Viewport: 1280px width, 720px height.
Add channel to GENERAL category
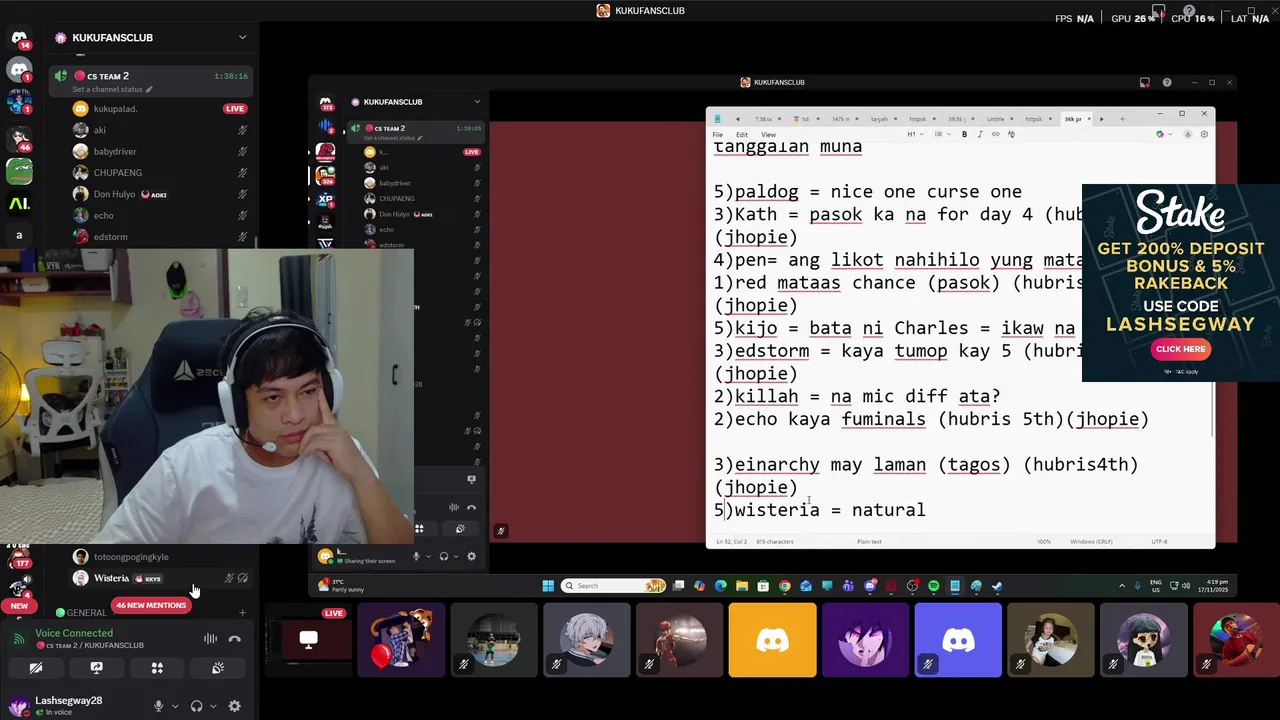click(242, 612)
